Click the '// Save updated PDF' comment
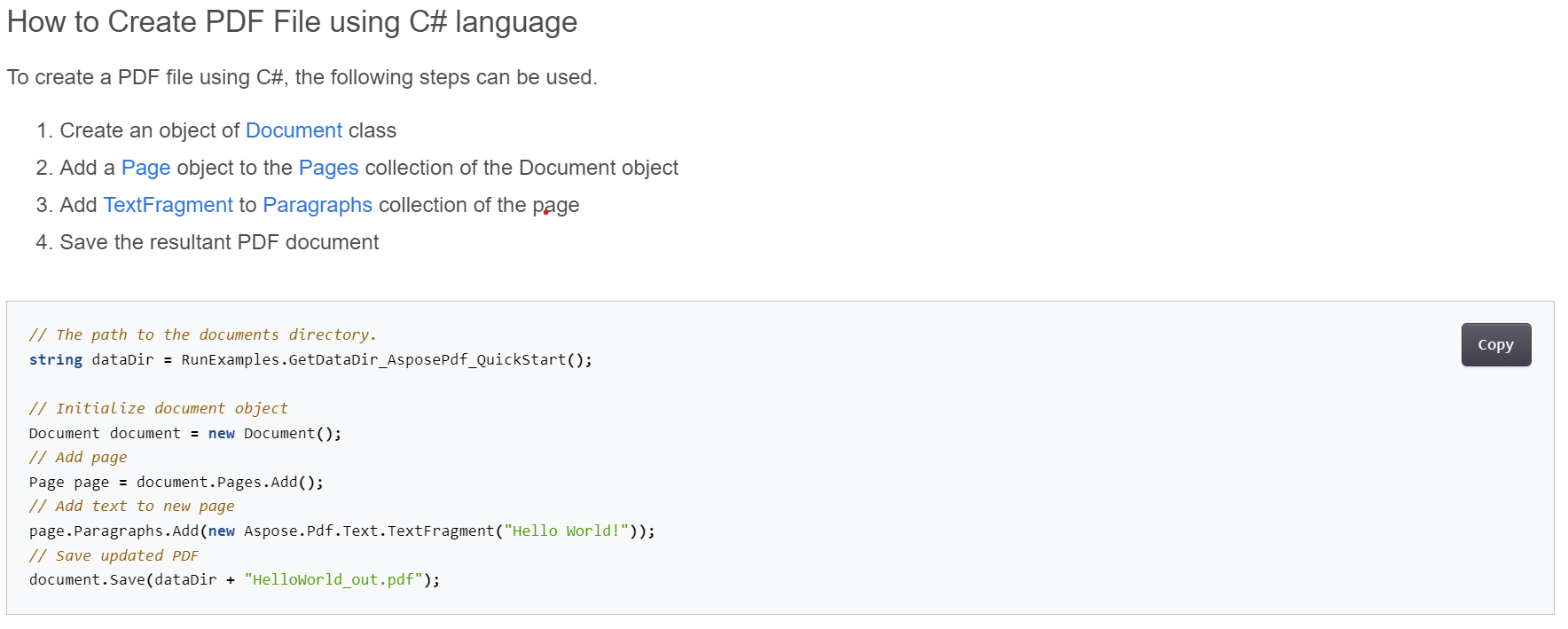Viewport: 1568px width, 629px height. 114,555
